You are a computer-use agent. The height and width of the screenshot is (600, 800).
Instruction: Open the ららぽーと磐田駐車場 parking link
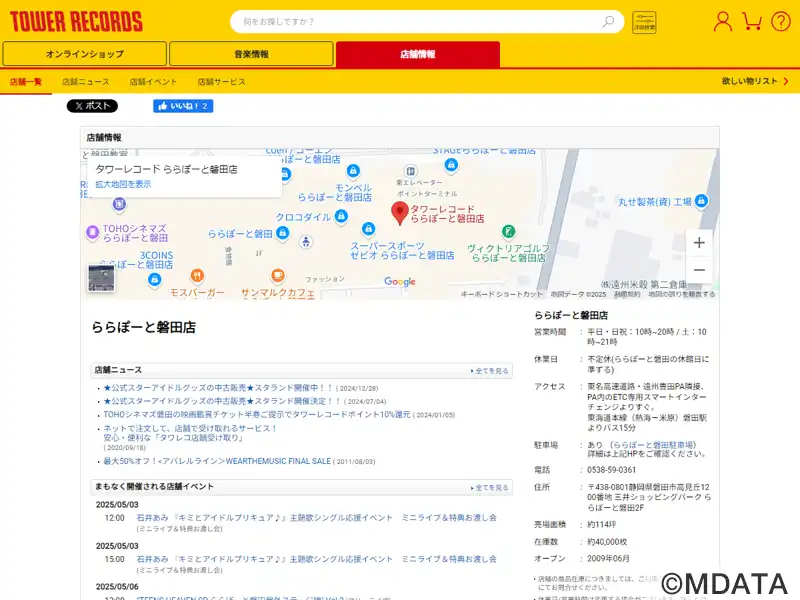coord(652,445)
